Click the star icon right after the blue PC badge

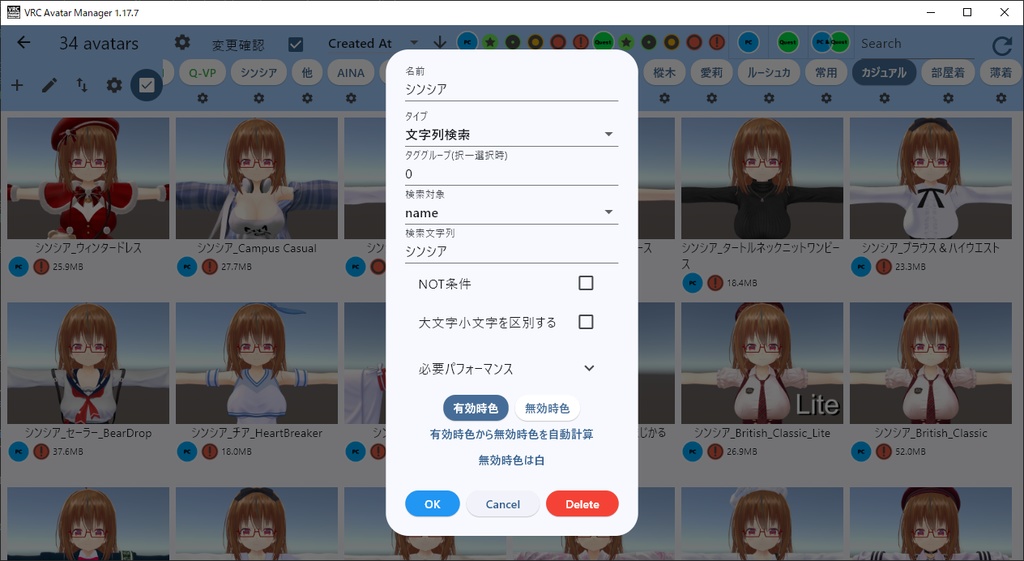pyautogui.click(x=490, y=42)
